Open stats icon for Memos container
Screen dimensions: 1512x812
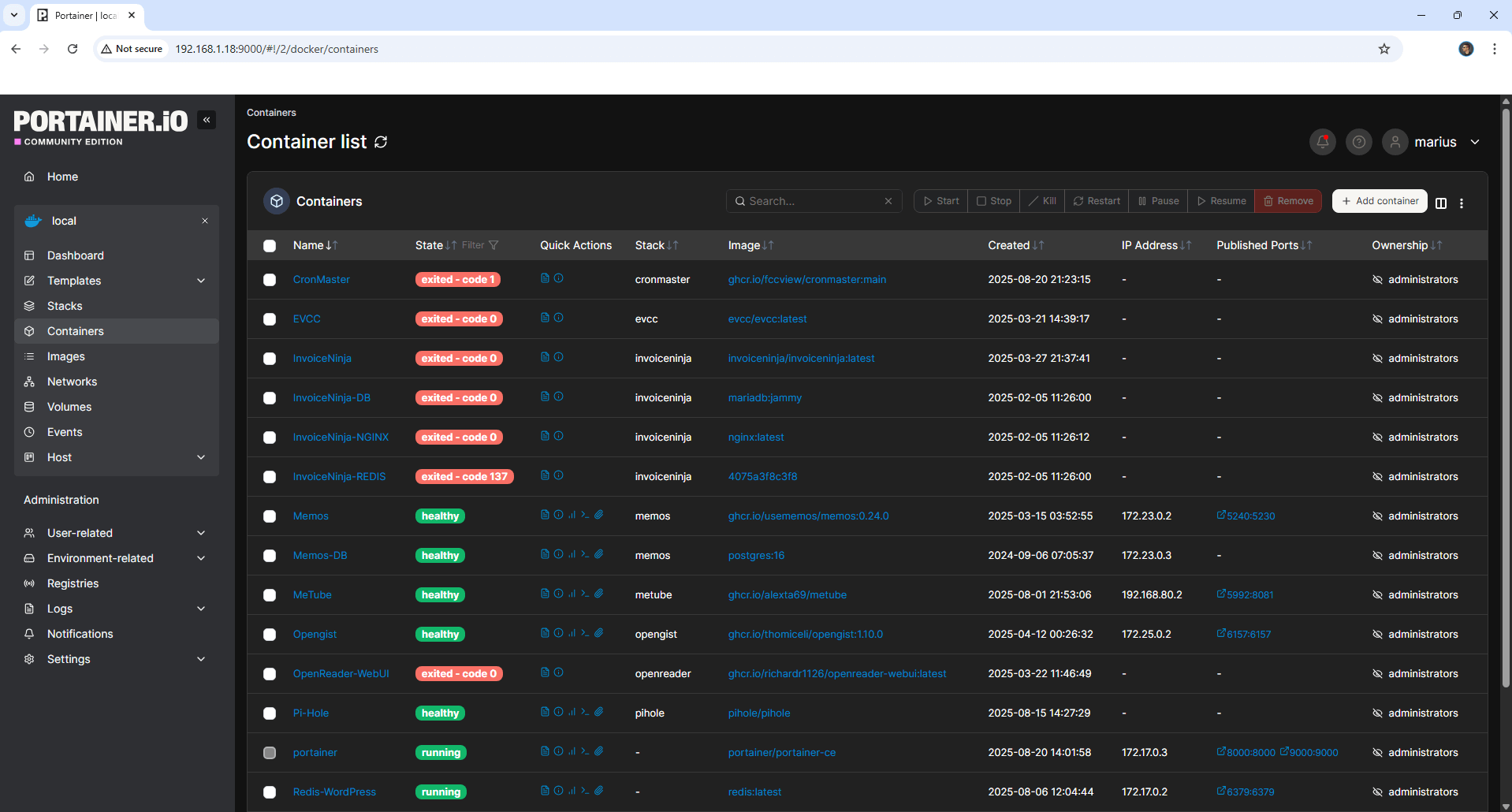click(x=572, y=515)
